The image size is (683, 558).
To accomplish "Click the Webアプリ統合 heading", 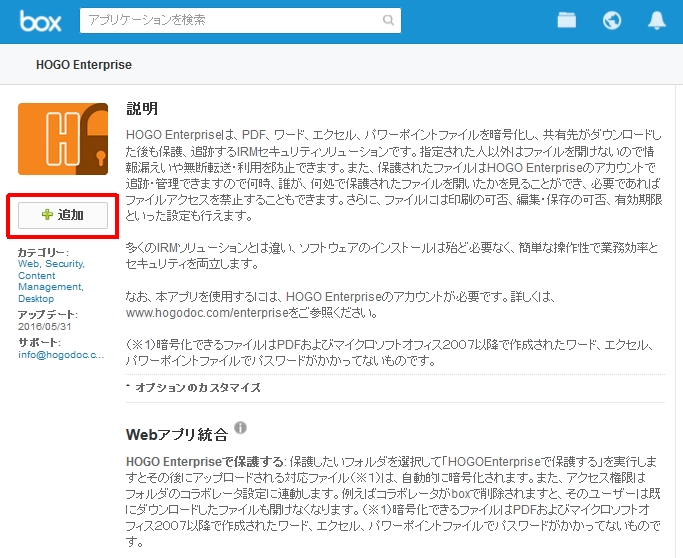I will tap(177, 434).
